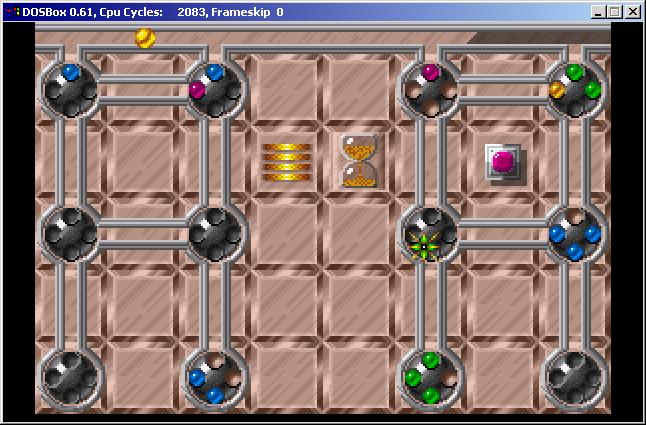Rotate the empty wheel in the bottom-right corner
The image size is (646, 425).
[x=575, y=378]
